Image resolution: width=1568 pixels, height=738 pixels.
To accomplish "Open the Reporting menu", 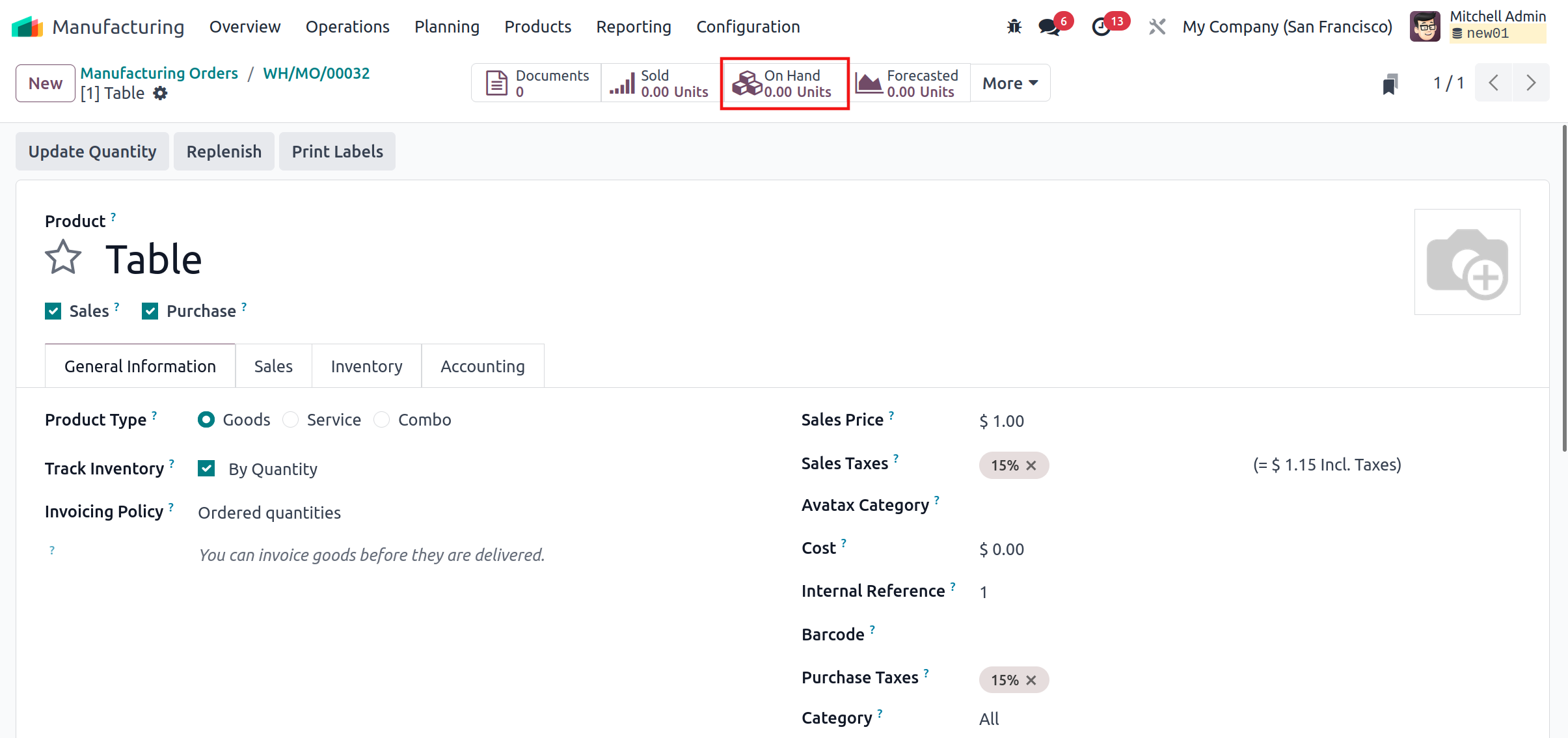I will [x=633, y=27].
